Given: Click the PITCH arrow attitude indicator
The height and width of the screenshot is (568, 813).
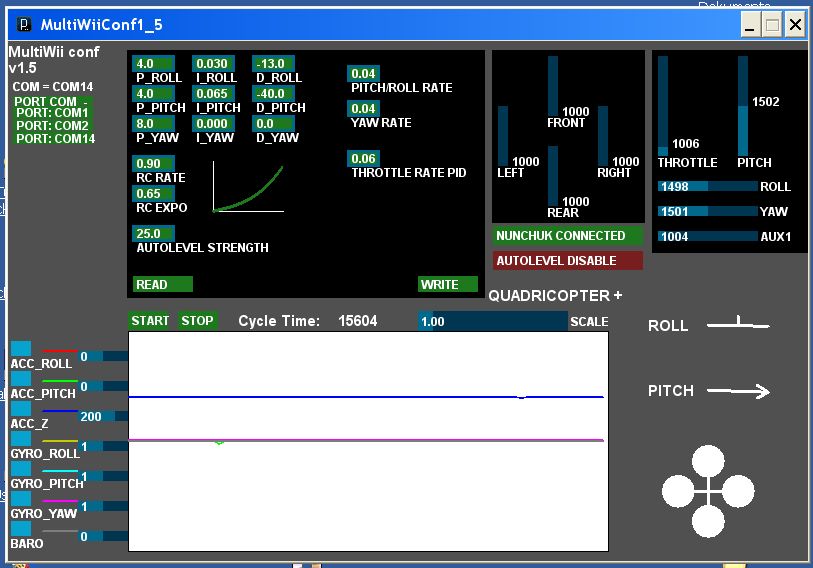Looking at the screenshot, I should pos(738,391).
